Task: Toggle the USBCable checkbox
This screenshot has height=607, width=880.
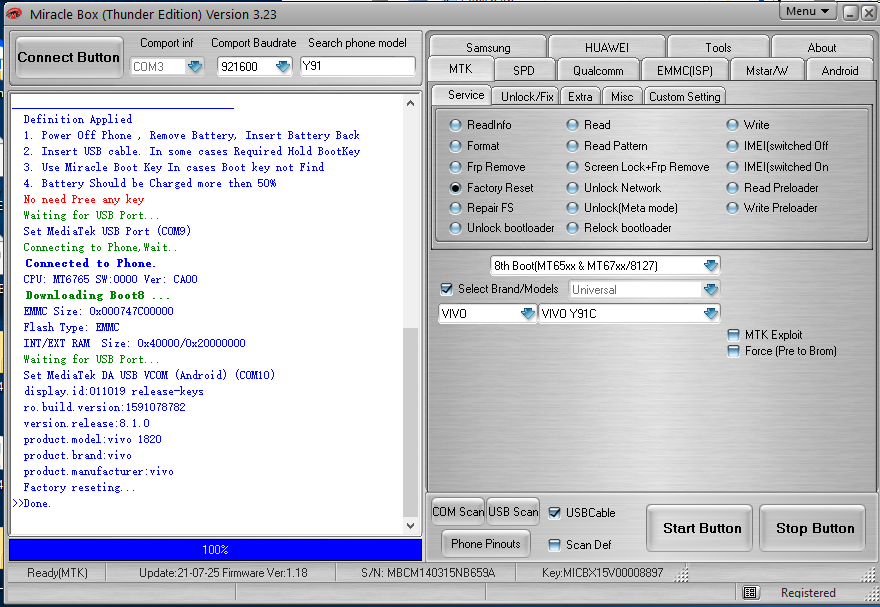Action: tap(554, 513)
